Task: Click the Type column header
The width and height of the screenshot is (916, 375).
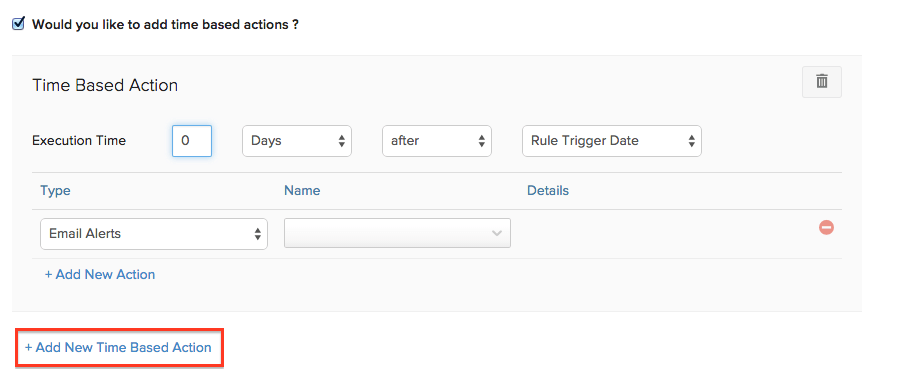Action: [x=55, y=191]
